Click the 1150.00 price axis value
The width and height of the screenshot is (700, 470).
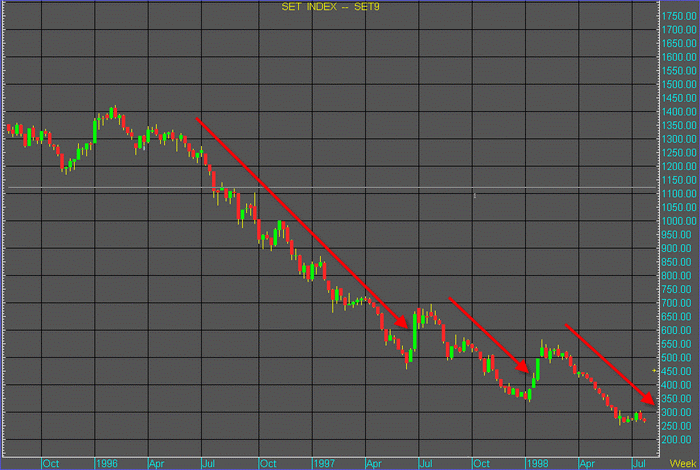click(x=679, y=180)
